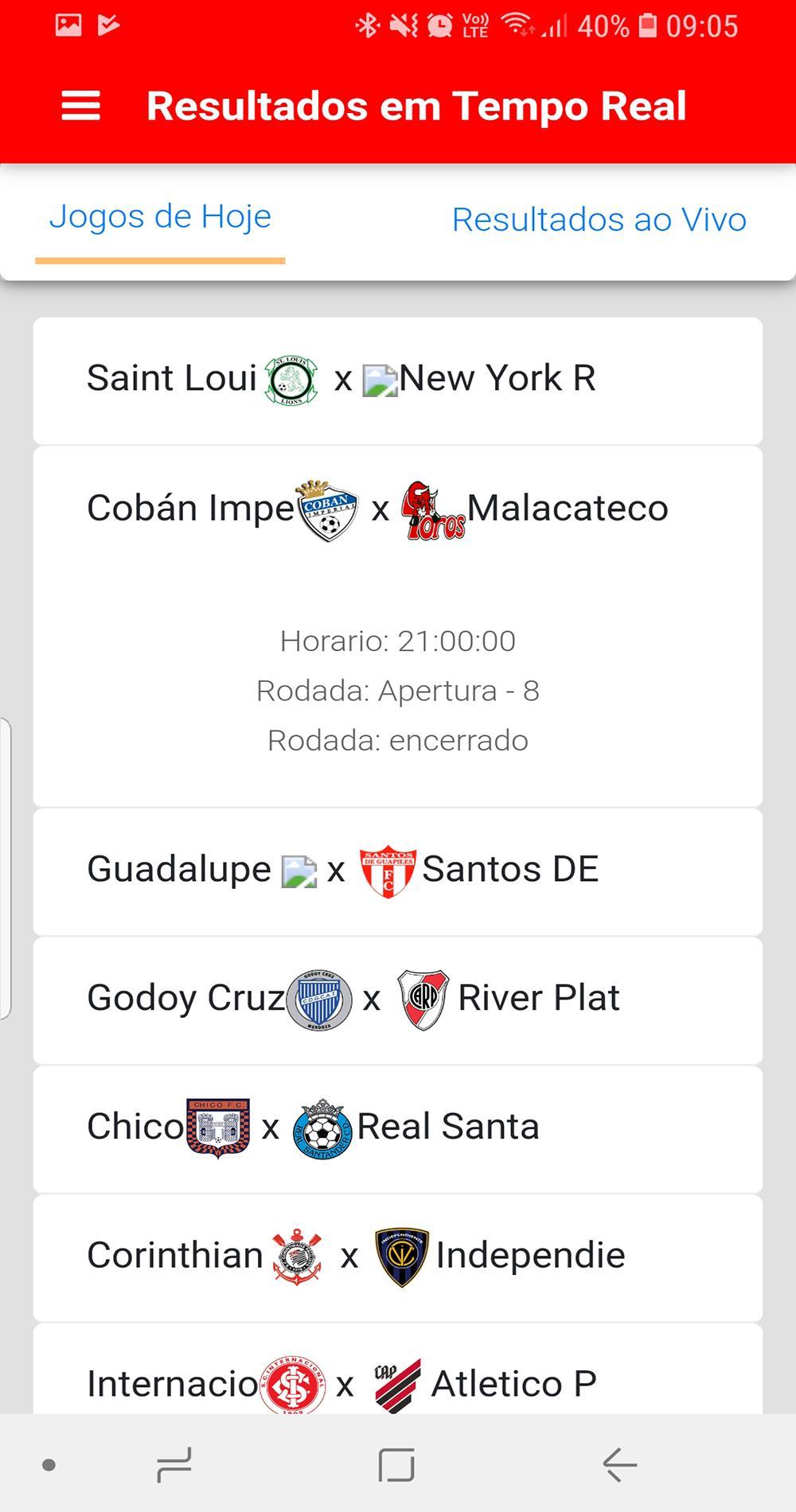The width and height of the screenshot is (796, 1512).
Task: Open the Resultados ao Vivo tab
Action: coord(599,220)
